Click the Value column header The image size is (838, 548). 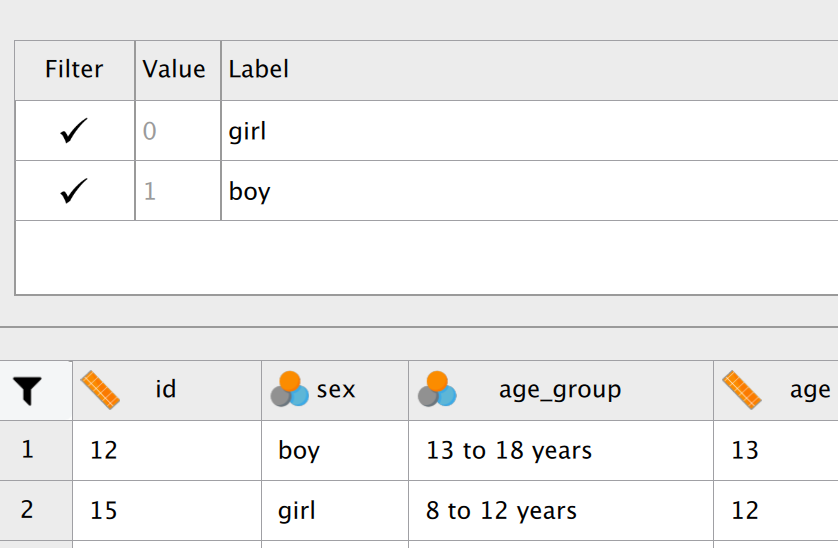point(177,70)
